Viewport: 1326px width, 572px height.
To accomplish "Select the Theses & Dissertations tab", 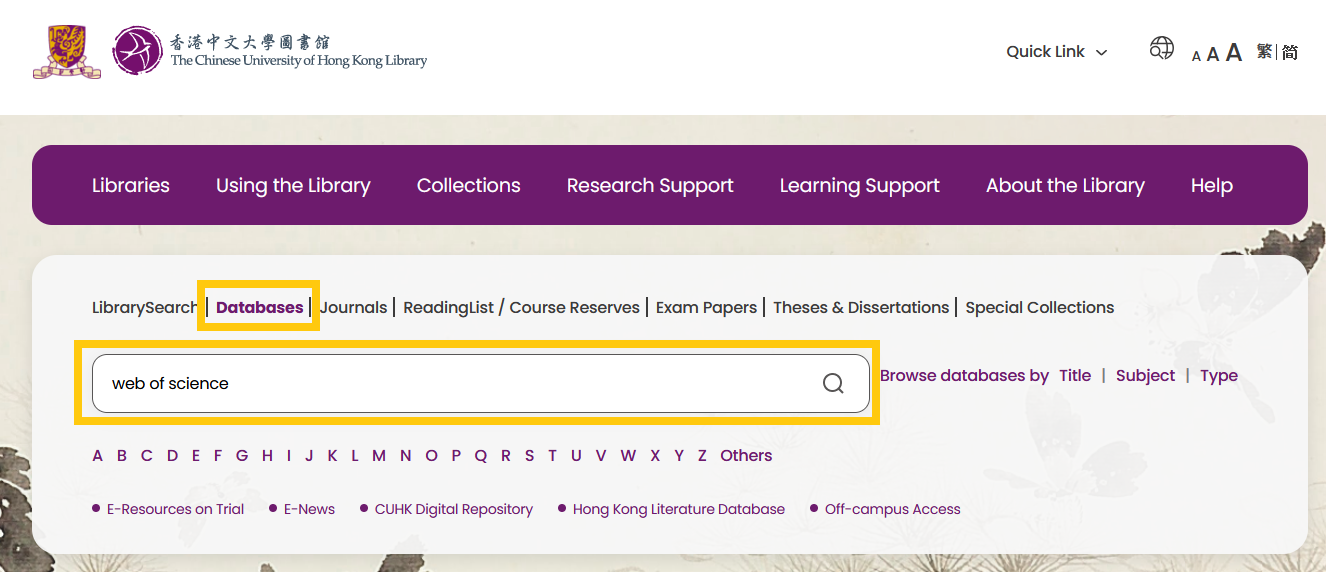I will coord(861,307).
